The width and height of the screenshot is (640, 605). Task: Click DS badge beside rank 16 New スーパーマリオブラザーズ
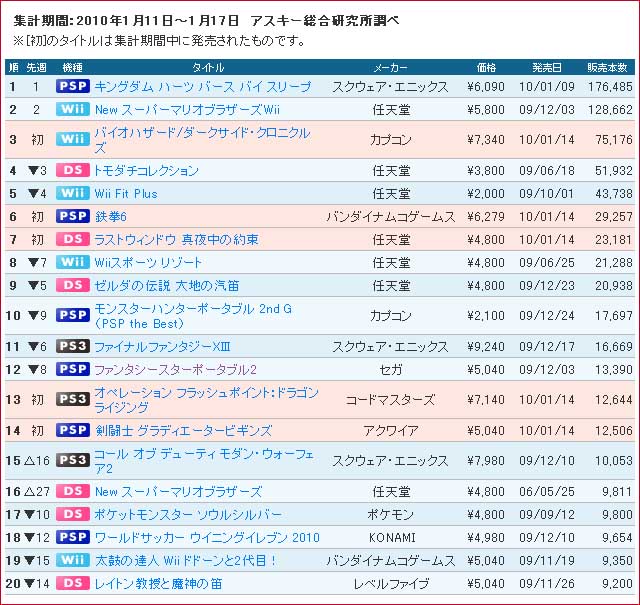coord(73,491)
